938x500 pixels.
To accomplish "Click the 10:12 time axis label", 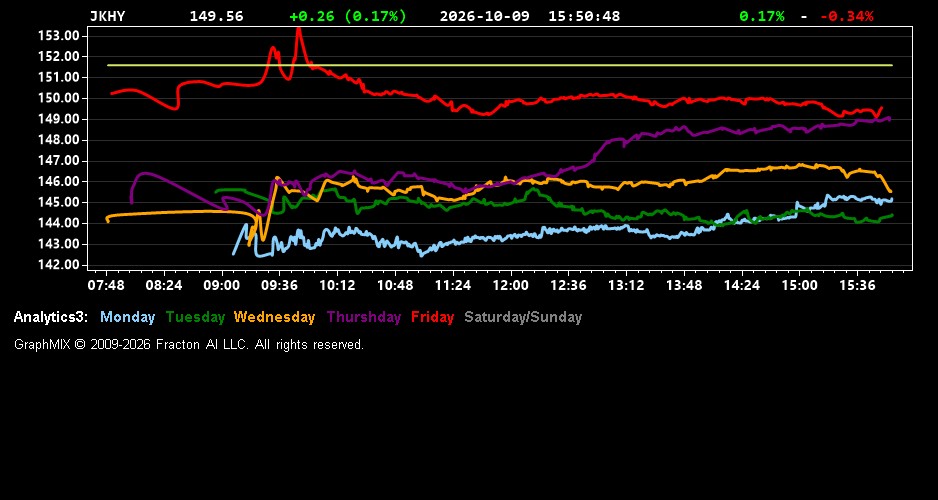I will point(337,285).
